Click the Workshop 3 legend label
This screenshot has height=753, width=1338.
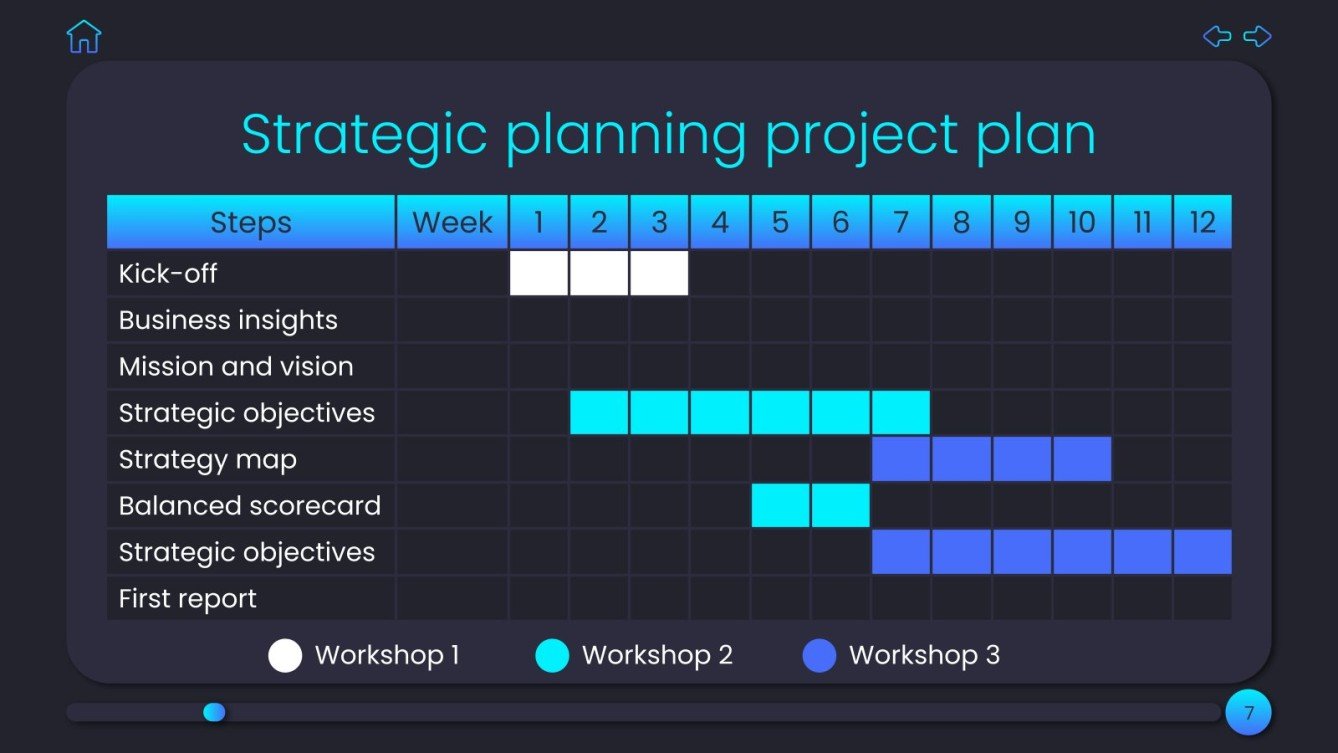click(x=924, y=655)
